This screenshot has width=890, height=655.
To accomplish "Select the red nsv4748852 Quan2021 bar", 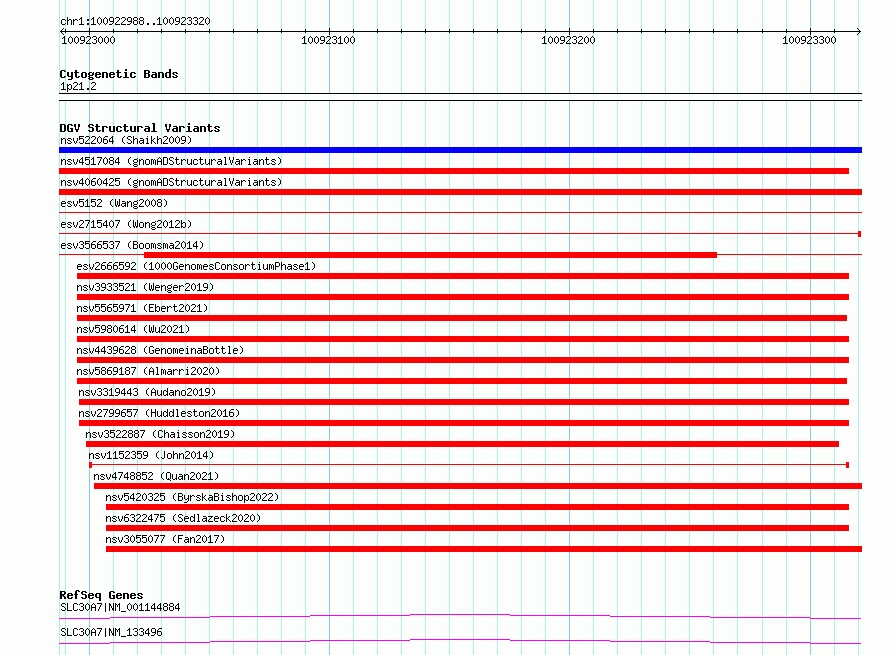I will [x=478, y=486].
